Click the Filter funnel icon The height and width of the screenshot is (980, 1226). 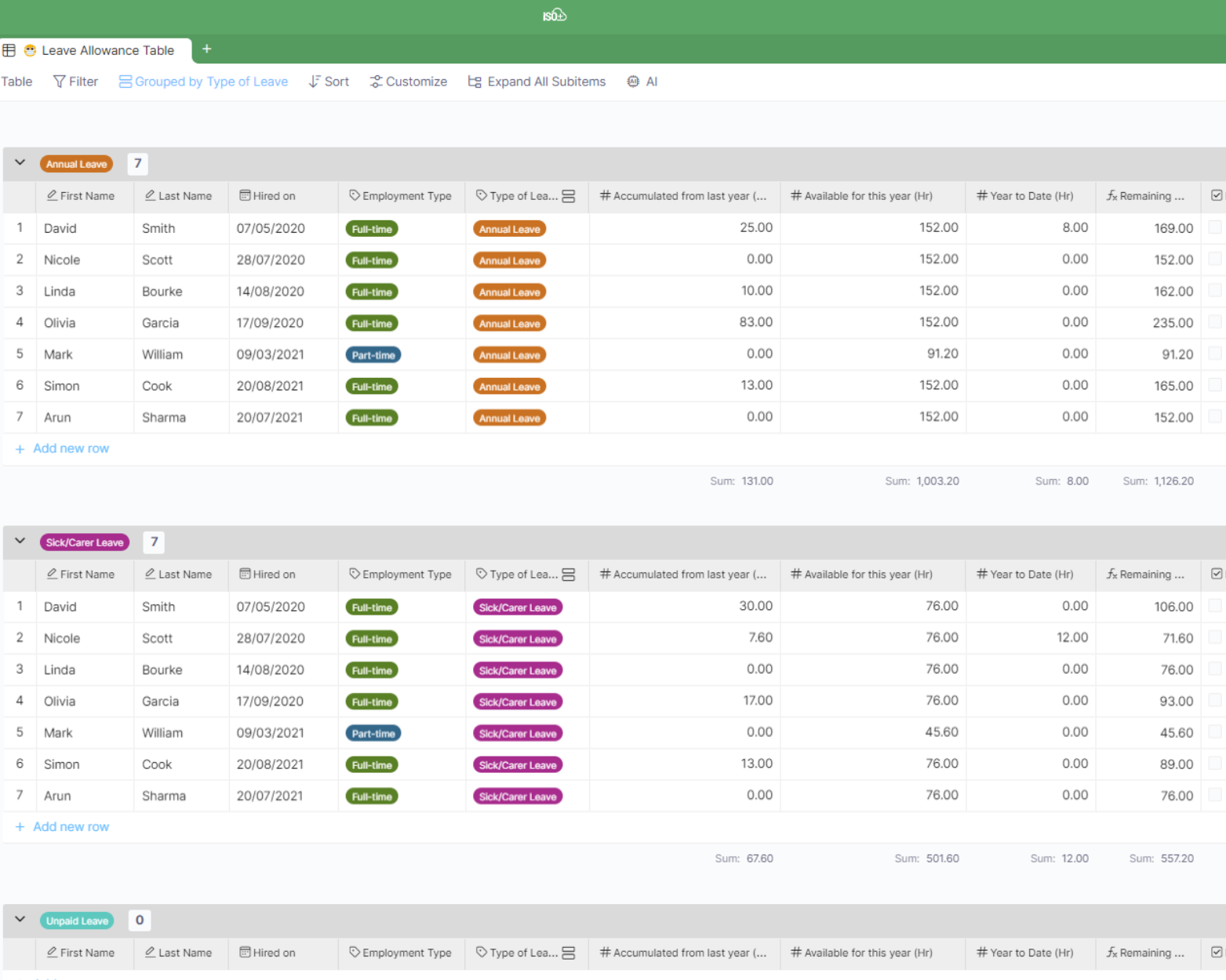(x=59, y=82)
